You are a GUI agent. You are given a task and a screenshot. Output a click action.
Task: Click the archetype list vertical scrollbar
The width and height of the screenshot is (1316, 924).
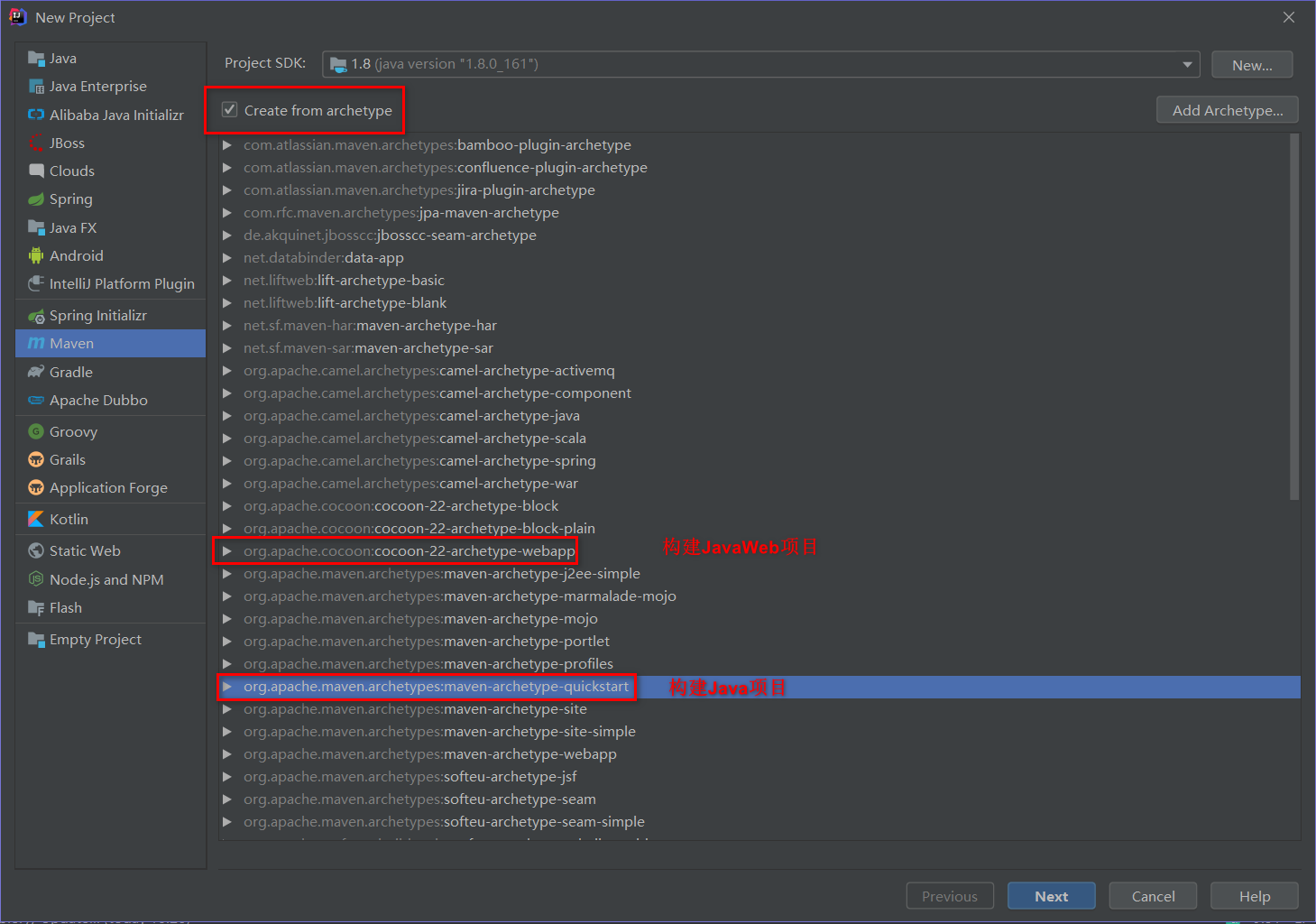1294,316
